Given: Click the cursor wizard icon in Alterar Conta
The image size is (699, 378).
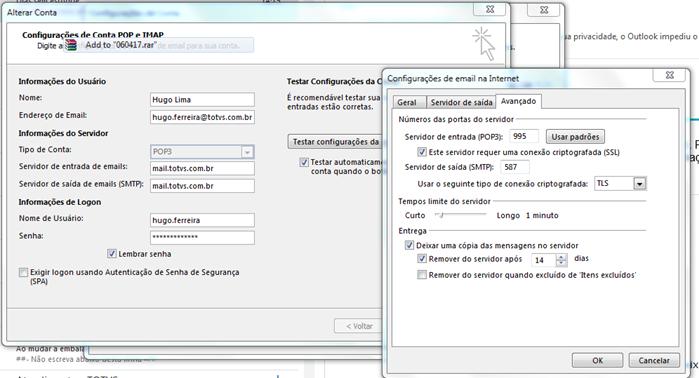Looking at the screenshot, I should point(484,44).
